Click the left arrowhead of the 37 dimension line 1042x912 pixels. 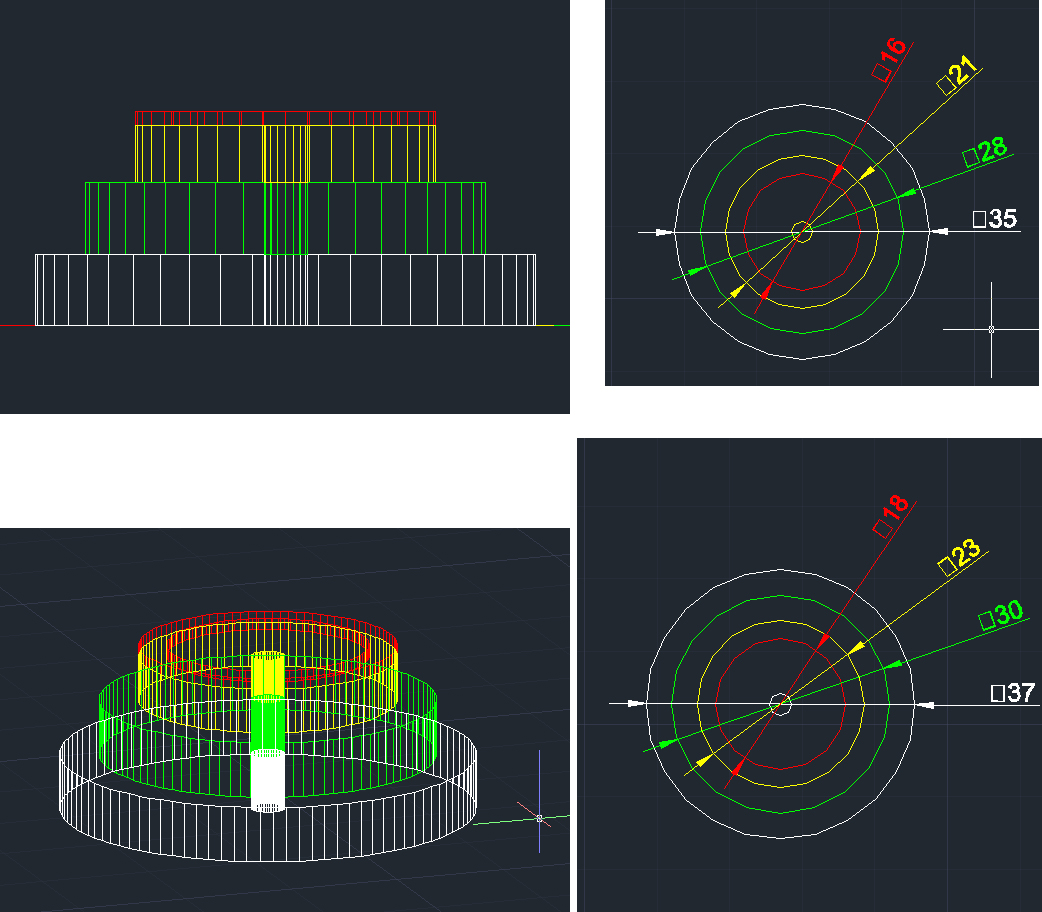(637, 703)
